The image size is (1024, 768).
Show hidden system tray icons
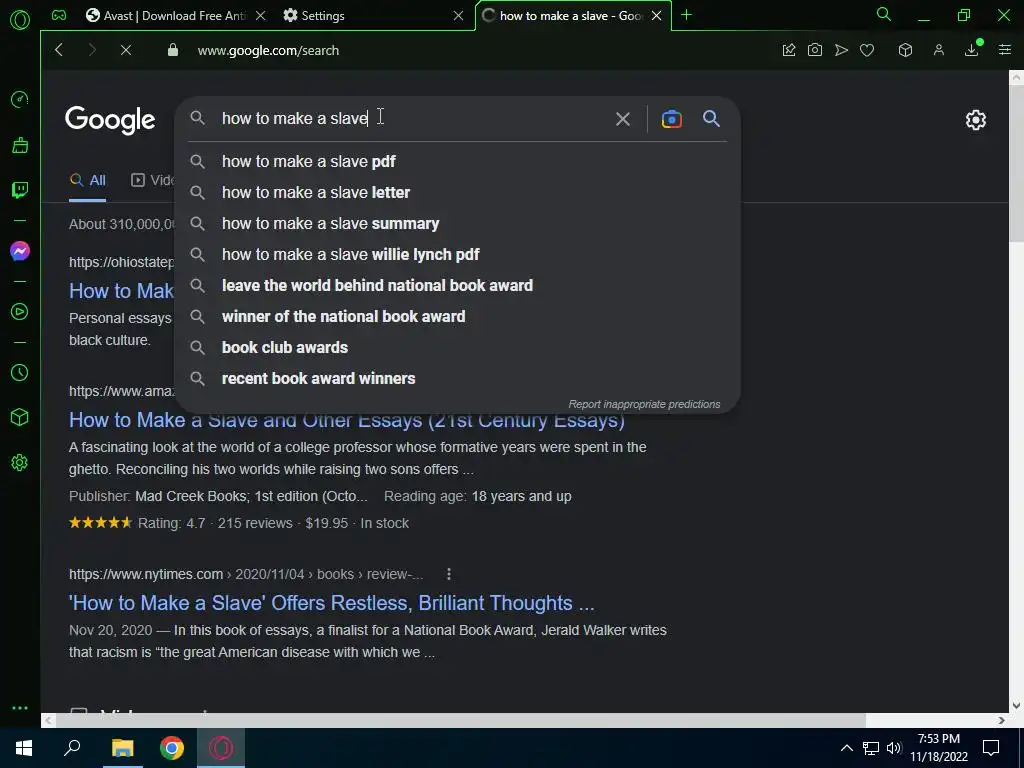pyautogui.click(x=846, y=748)
